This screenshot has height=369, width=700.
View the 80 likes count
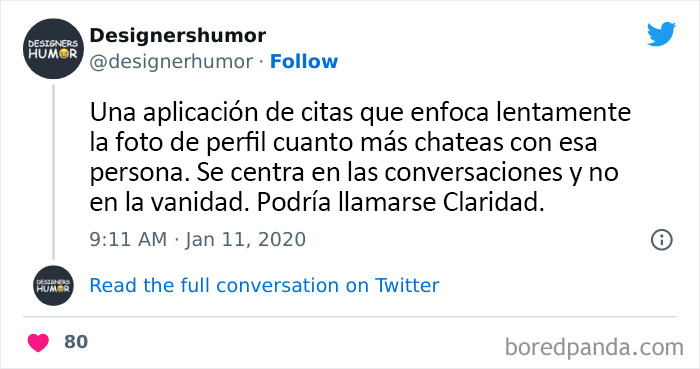tap(76, 342)
